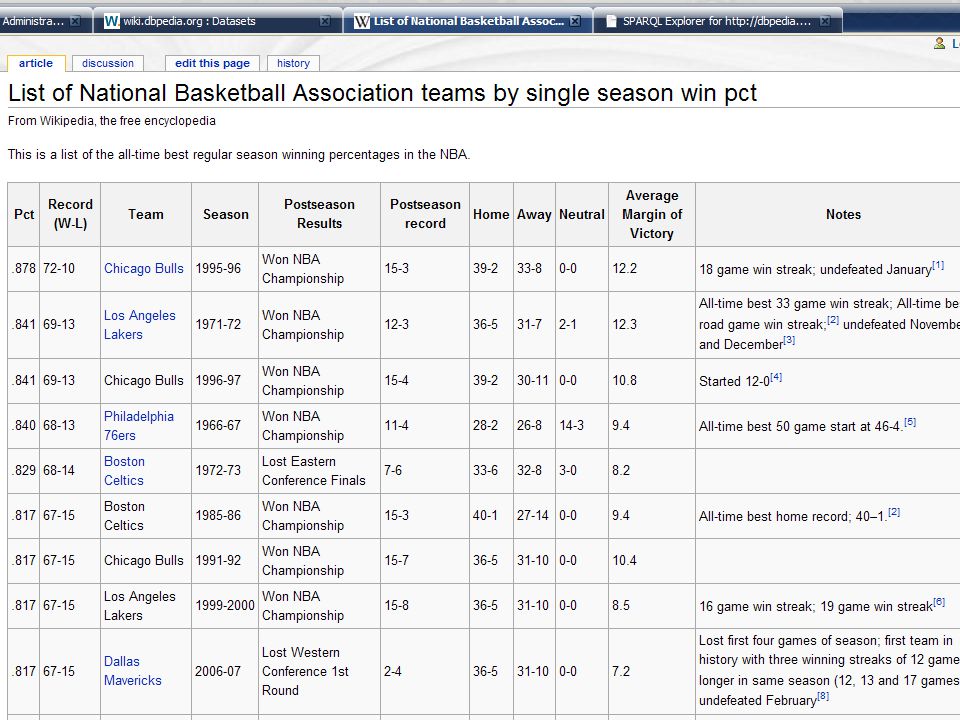Click the 12-3 postseason record cell
The image size is (960, 720).
coord(425,324)
